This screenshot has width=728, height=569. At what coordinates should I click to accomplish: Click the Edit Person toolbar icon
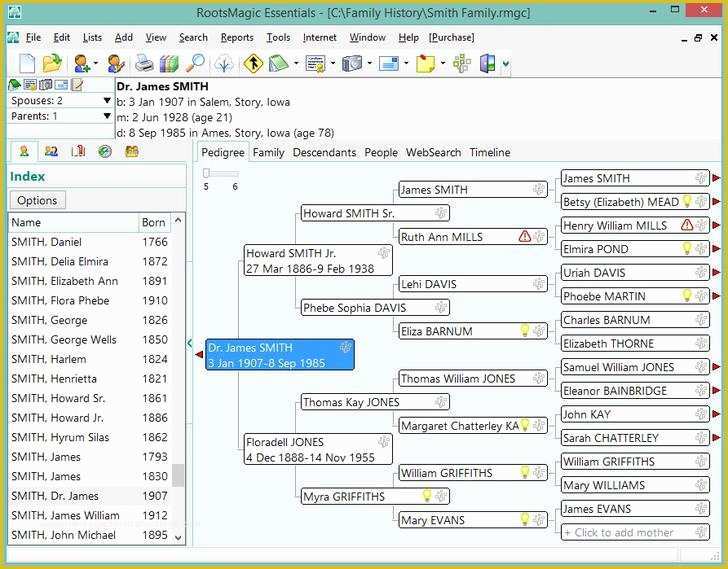pos(116,63)
